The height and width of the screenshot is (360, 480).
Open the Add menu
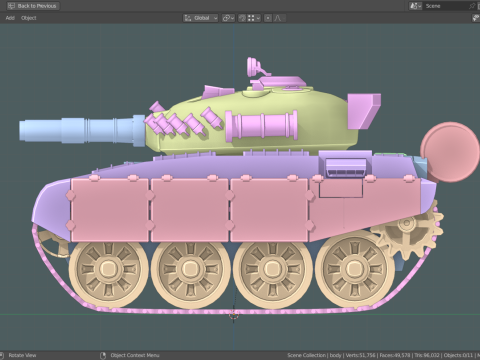coord(10,18)
